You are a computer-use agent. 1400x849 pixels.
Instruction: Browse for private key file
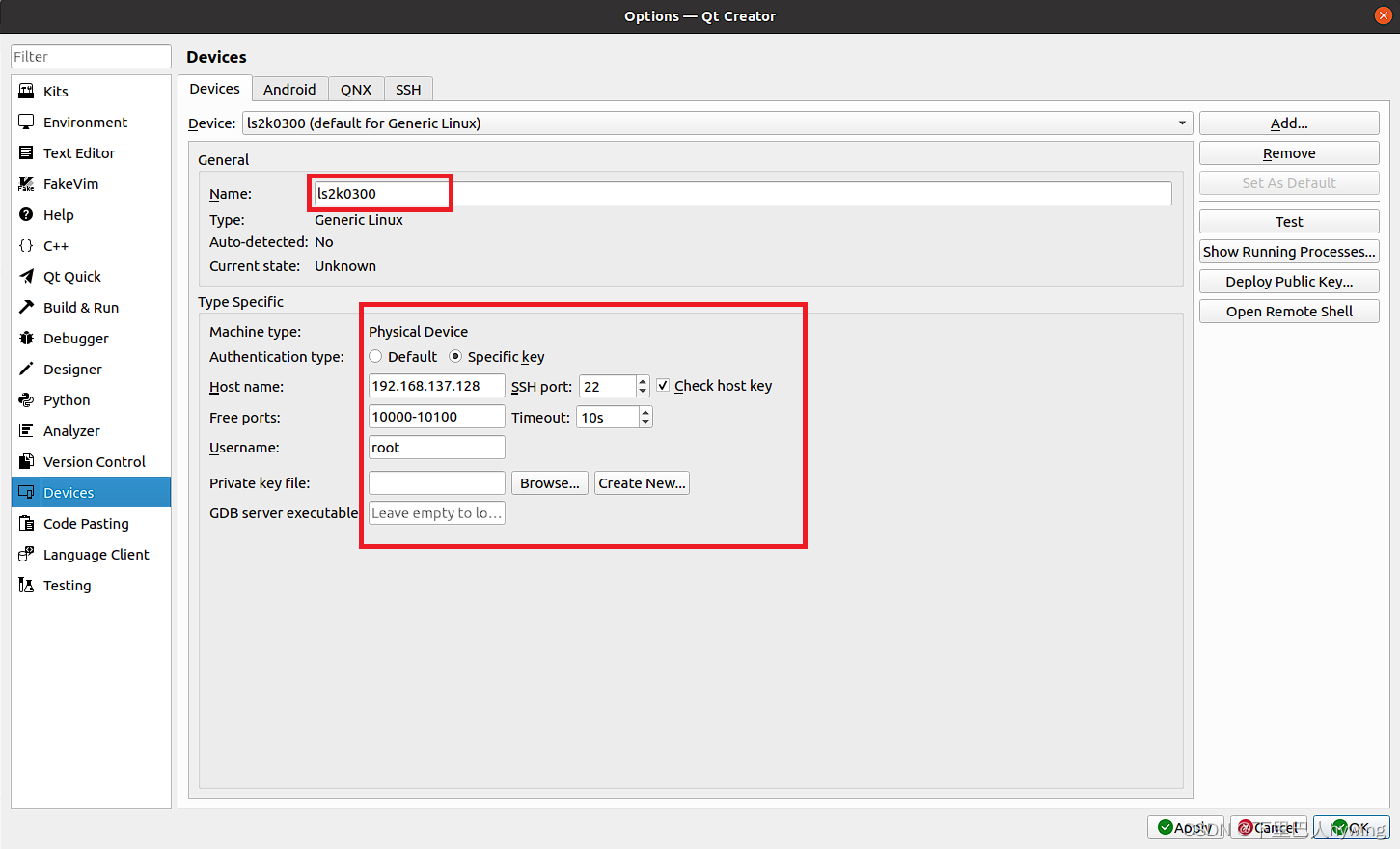point(550,483)
